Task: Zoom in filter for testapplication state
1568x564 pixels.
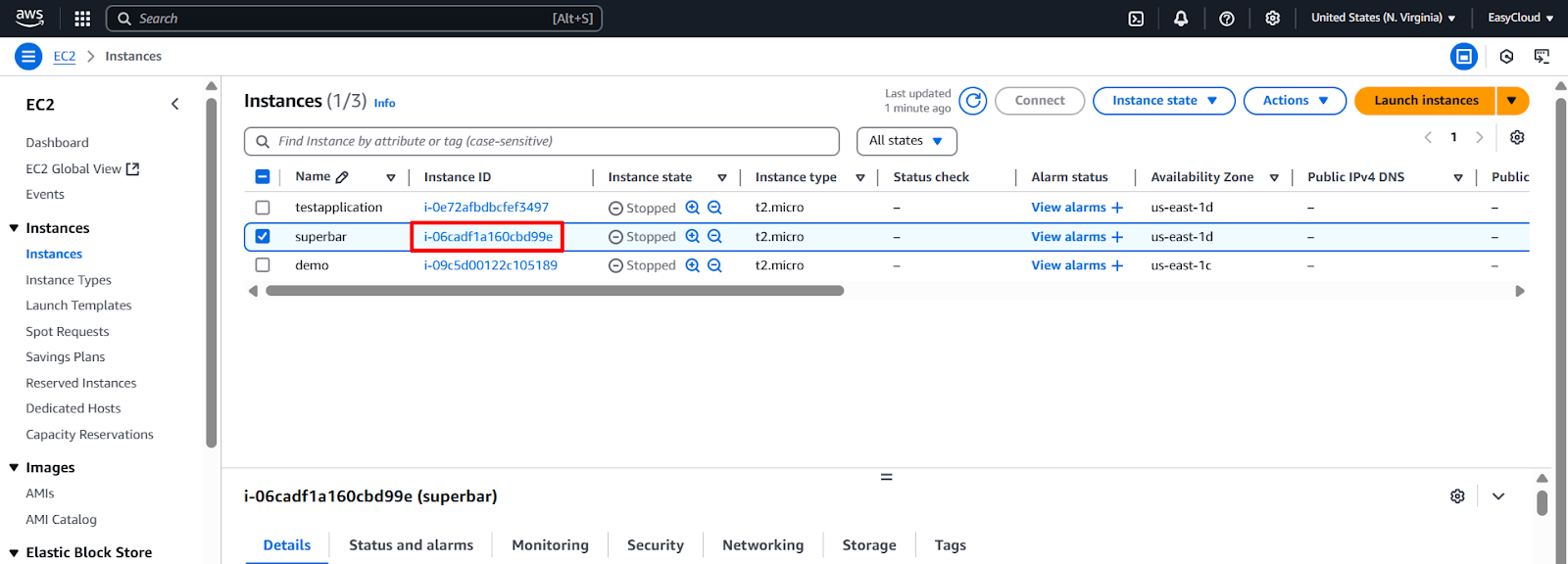Action: [x=693, y=208]
